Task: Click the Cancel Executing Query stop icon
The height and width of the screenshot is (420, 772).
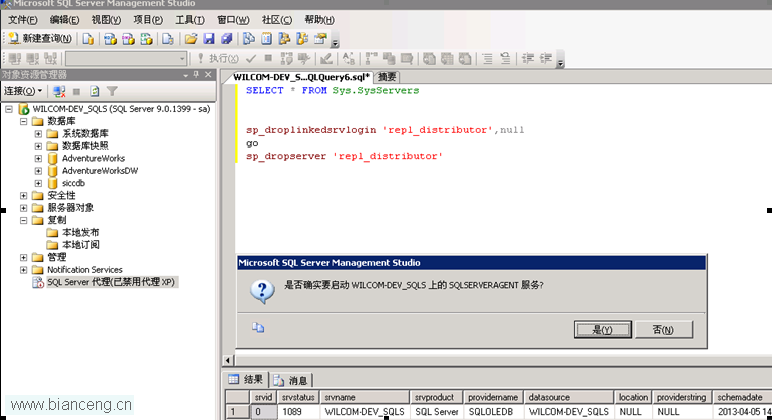Action: (x=268, y=59)
